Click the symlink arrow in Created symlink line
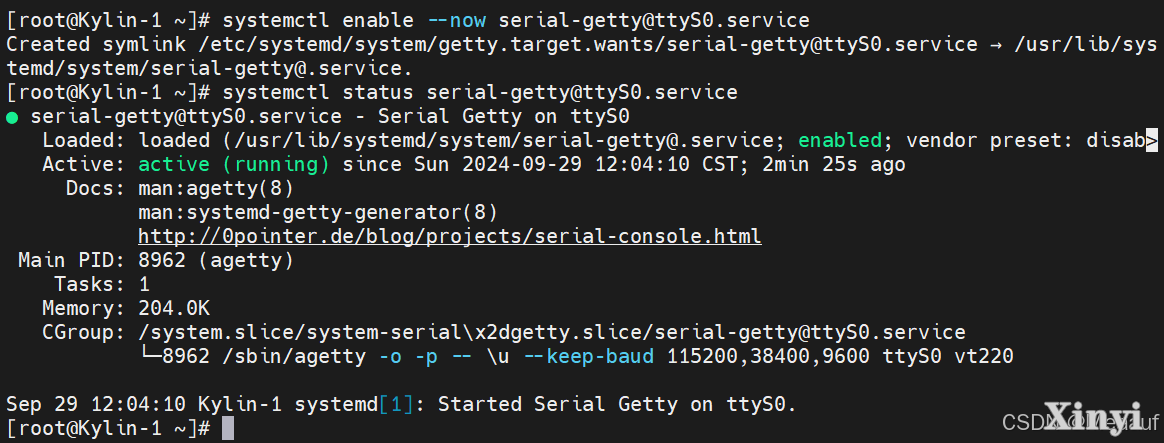Screen dimensions: 1164x443 997,45
